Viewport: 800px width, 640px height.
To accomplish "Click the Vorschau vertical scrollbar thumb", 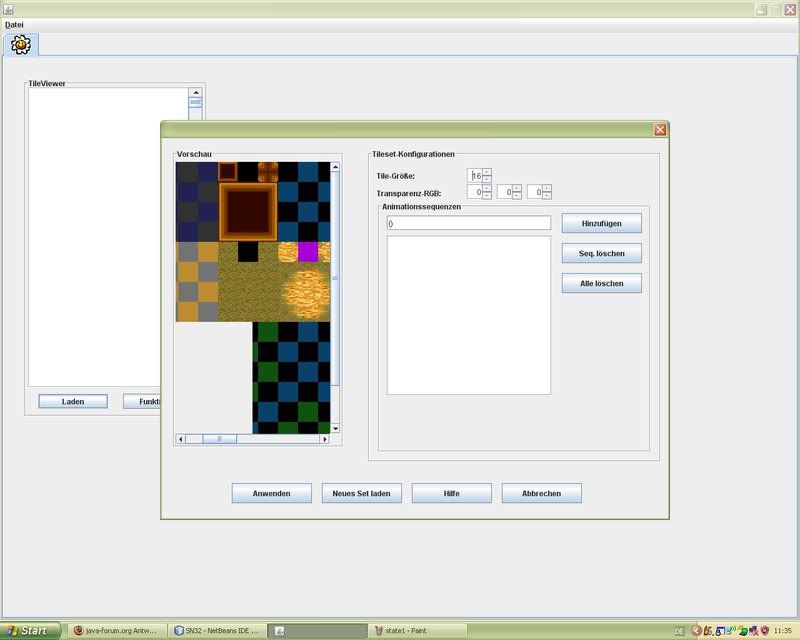I will click(335, 278).
